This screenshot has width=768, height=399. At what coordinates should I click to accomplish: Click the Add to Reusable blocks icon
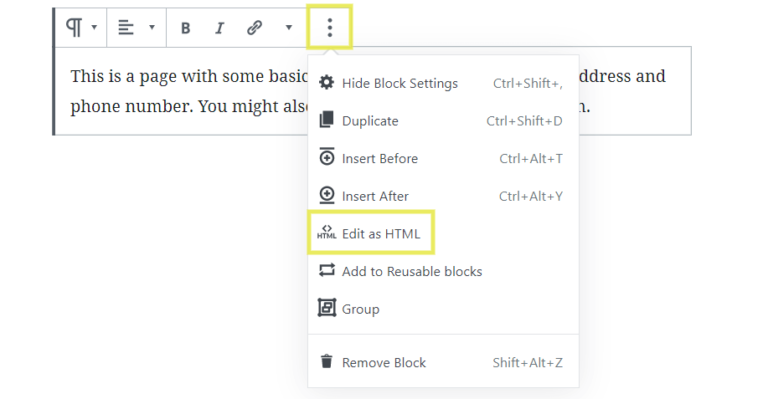click(x=327, y=270)
